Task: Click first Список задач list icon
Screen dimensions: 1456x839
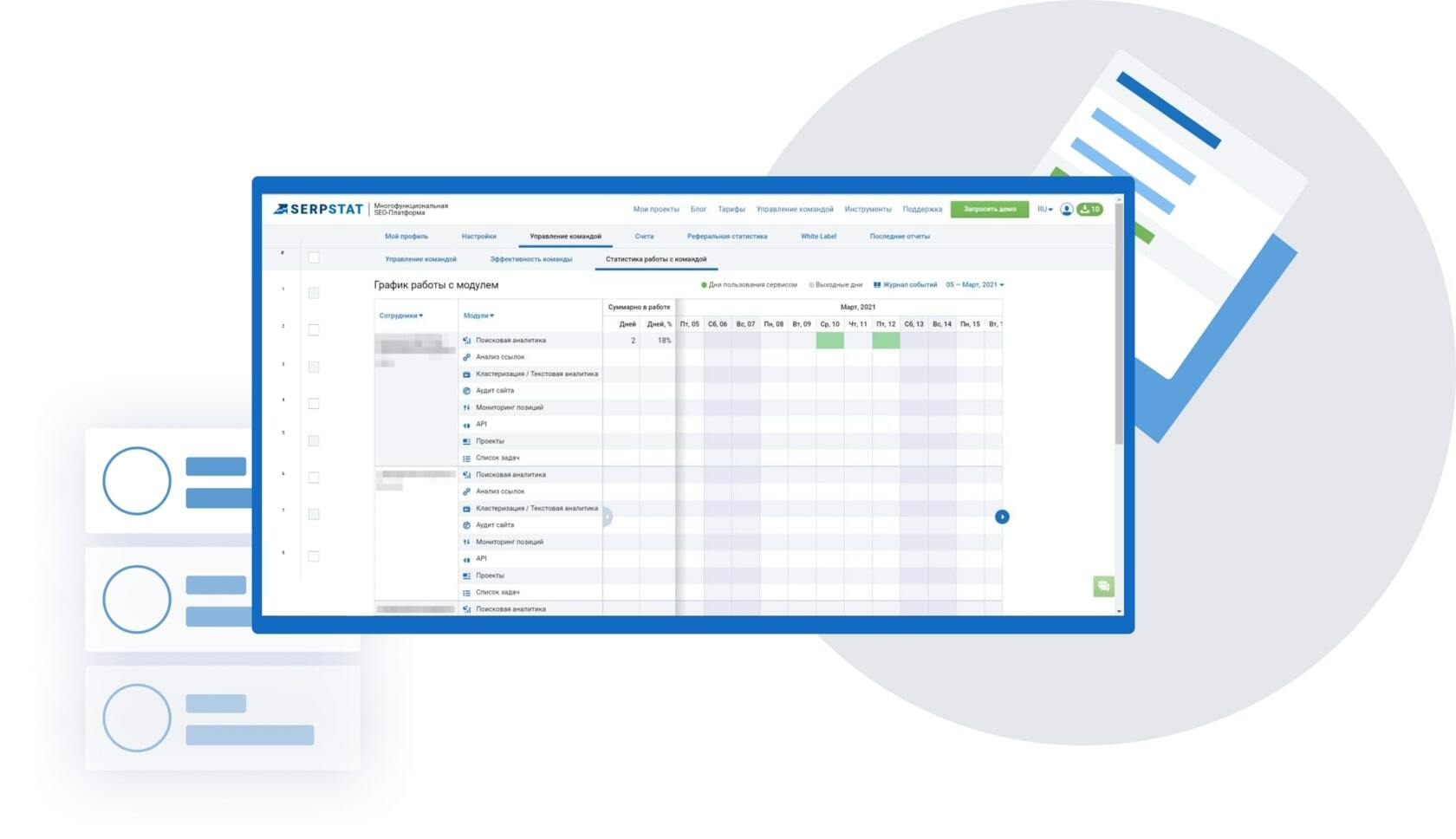Action: pos(466,459)
